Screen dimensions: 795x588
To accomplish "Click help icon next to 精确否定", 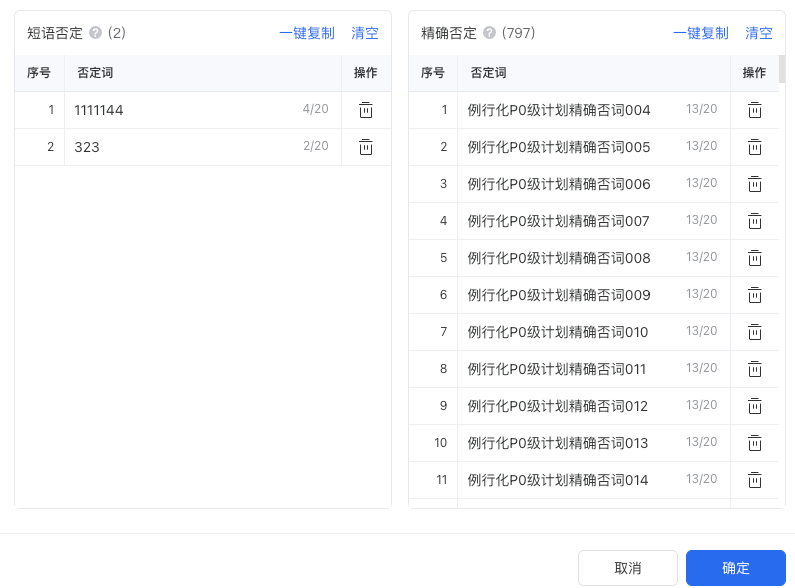I will (x=490, y=33).
